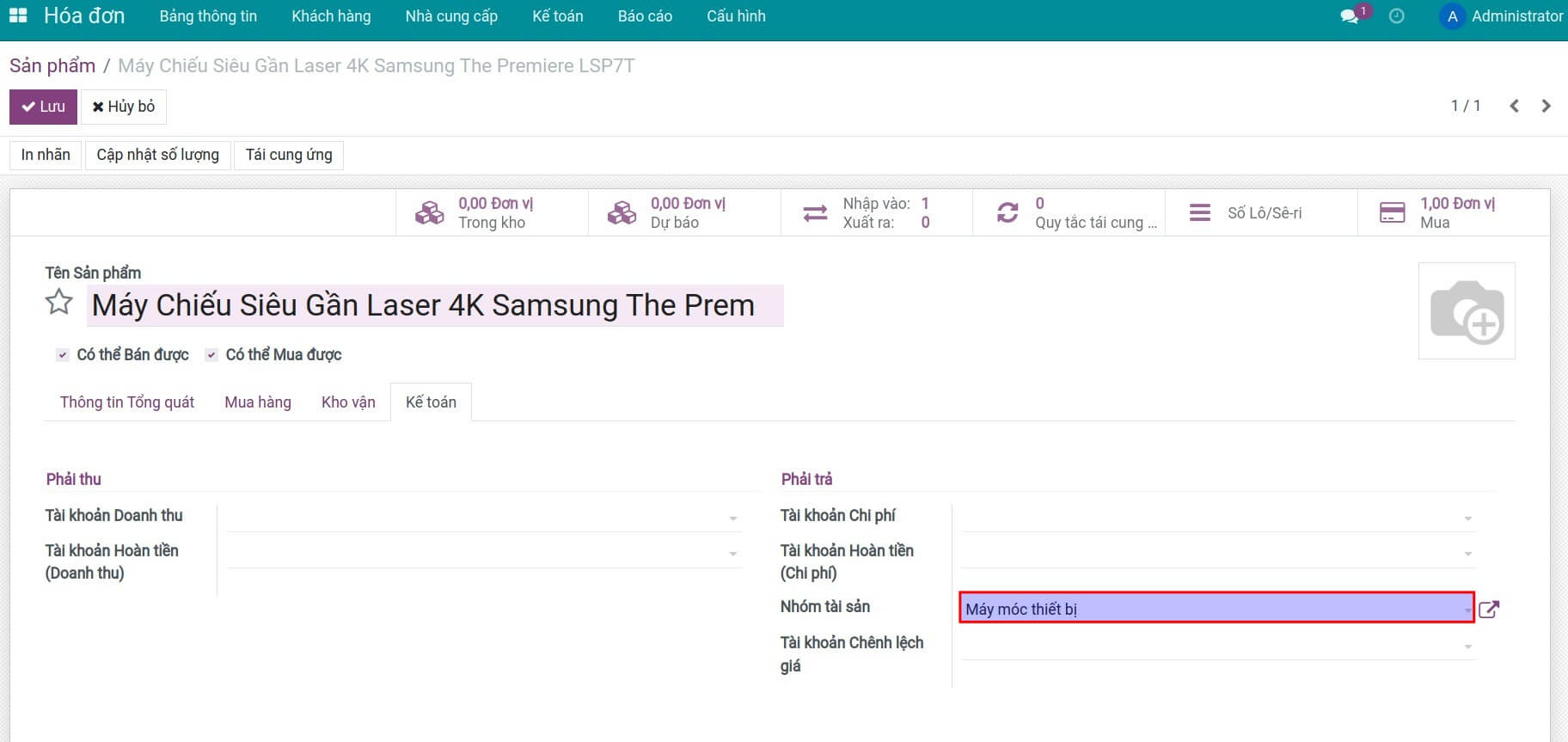Viewport: 1568px width, 742px height.
Task: Switch to the Kho vận tab
Action: (x=348, y=402)
